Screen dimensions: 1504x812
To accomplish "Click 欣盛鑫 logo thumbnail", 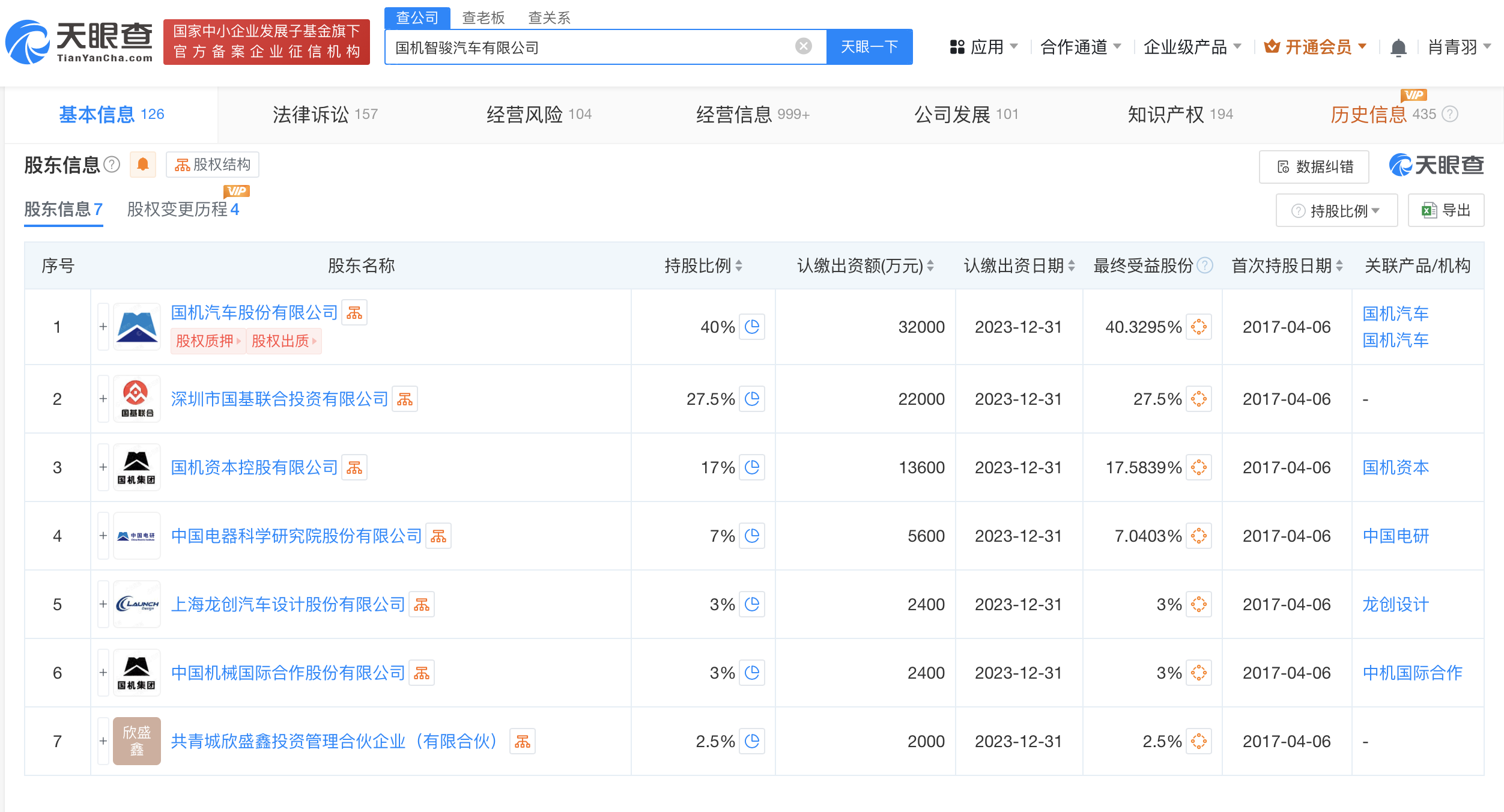I will [x=137, y=741].
